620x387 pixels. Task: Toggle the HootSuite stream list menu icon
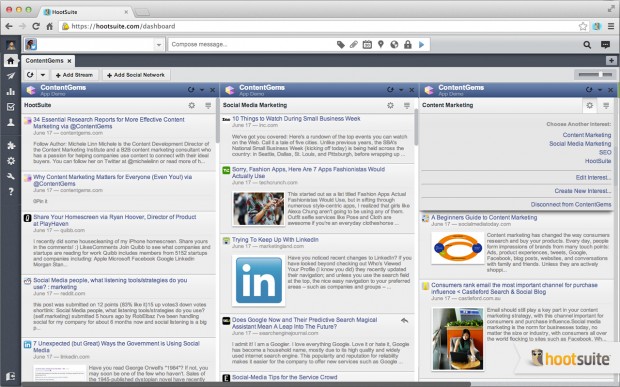pos(208,105)
